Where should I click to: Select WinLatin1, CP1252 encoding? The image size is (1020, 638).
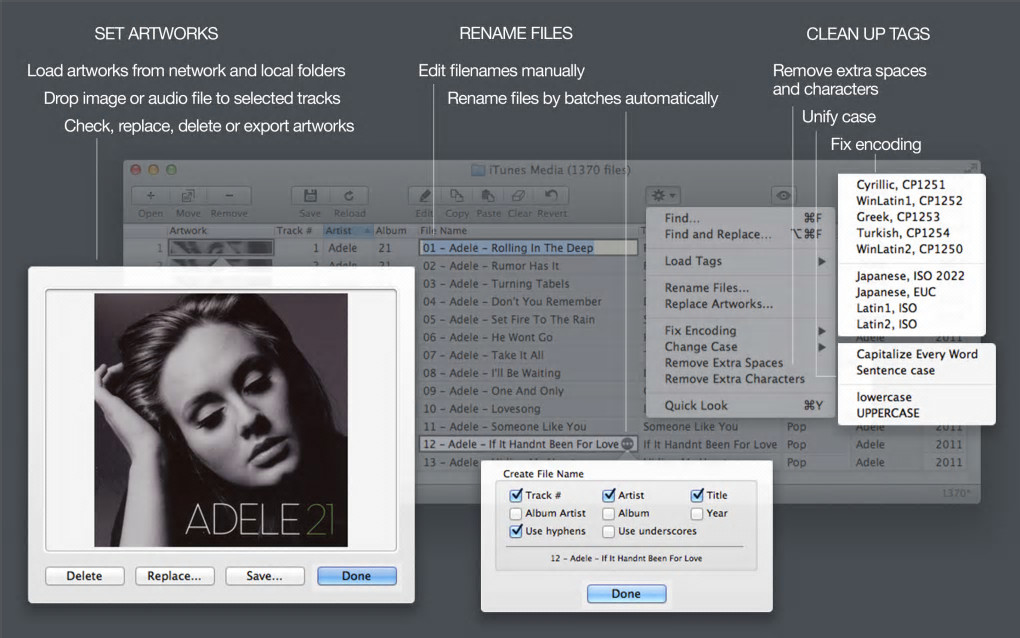(911, 202)
